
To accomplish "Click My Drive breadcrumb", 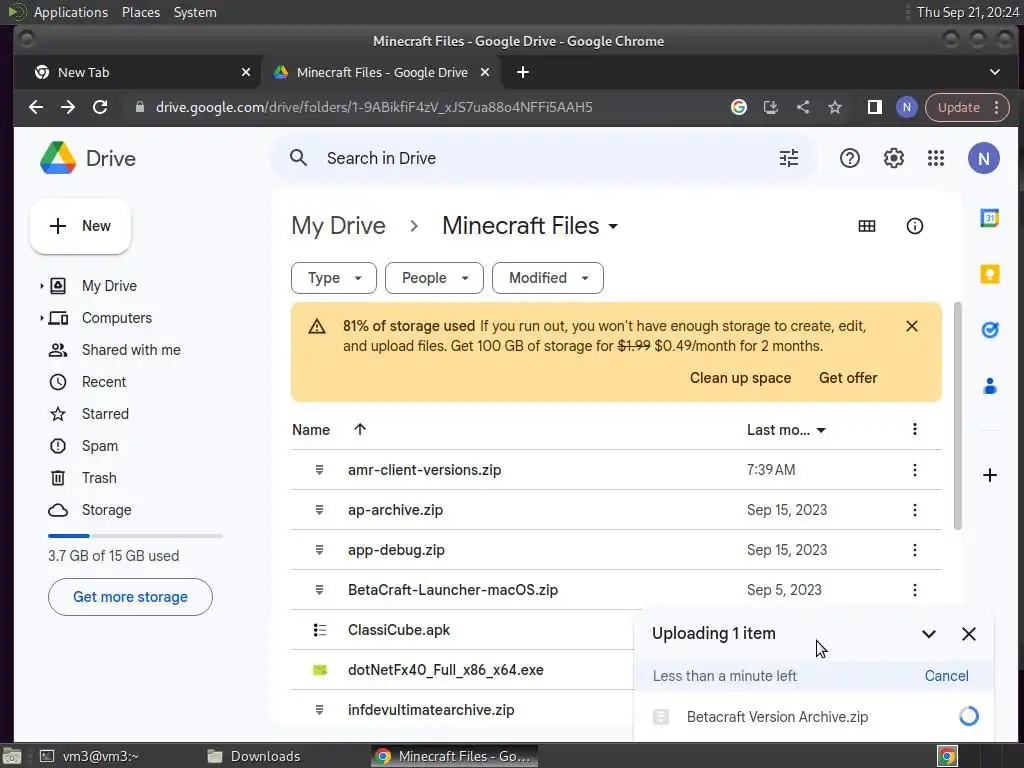I will 338,226.
